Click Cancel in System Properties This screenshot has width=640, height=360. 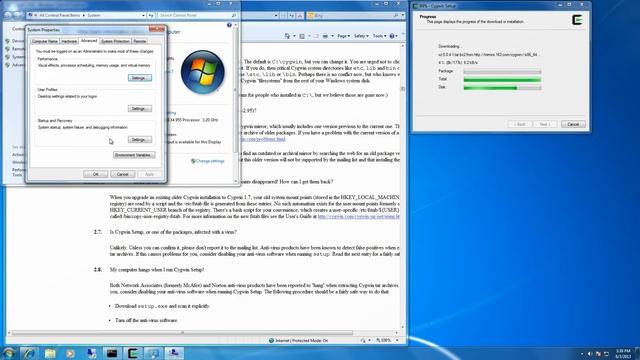pos(122,174)
